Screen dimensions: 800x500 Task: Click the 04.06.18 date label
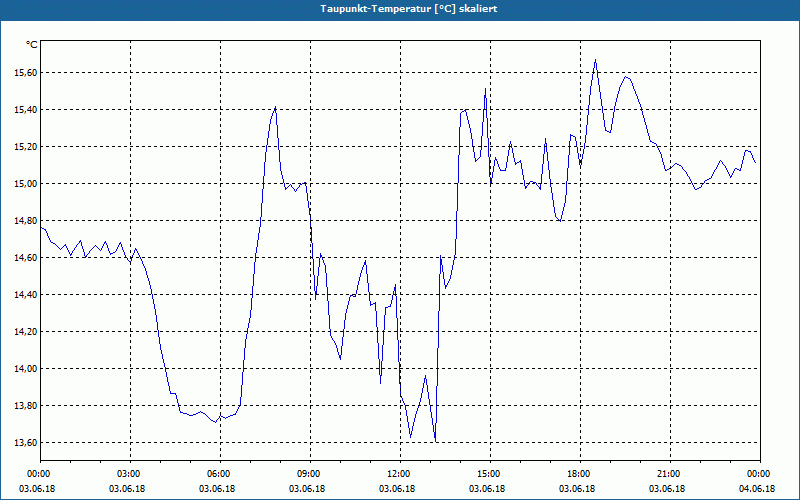click(757, 489)
